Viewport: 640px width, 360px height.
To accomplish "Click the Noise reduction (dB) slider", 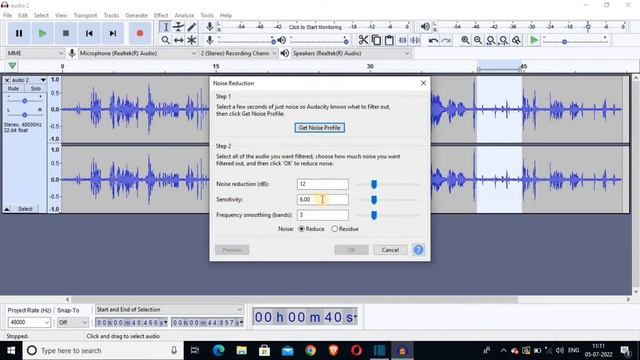I will (388, 184).
